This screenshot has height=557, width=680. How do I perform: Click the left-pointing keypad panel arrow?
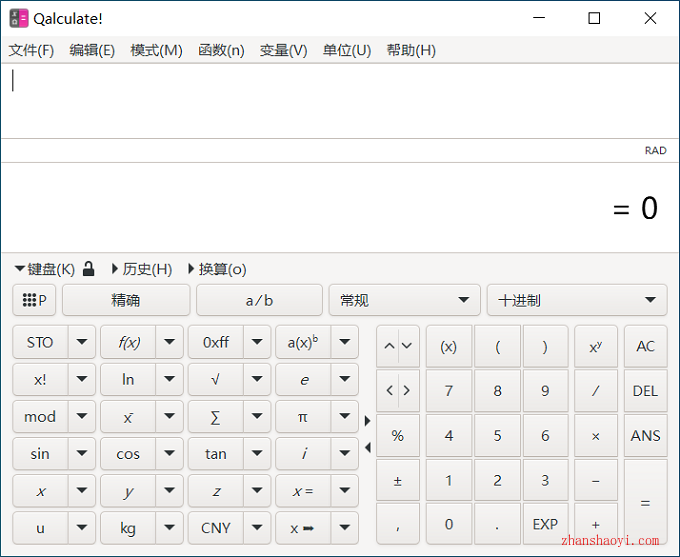[x=368, y=447]
